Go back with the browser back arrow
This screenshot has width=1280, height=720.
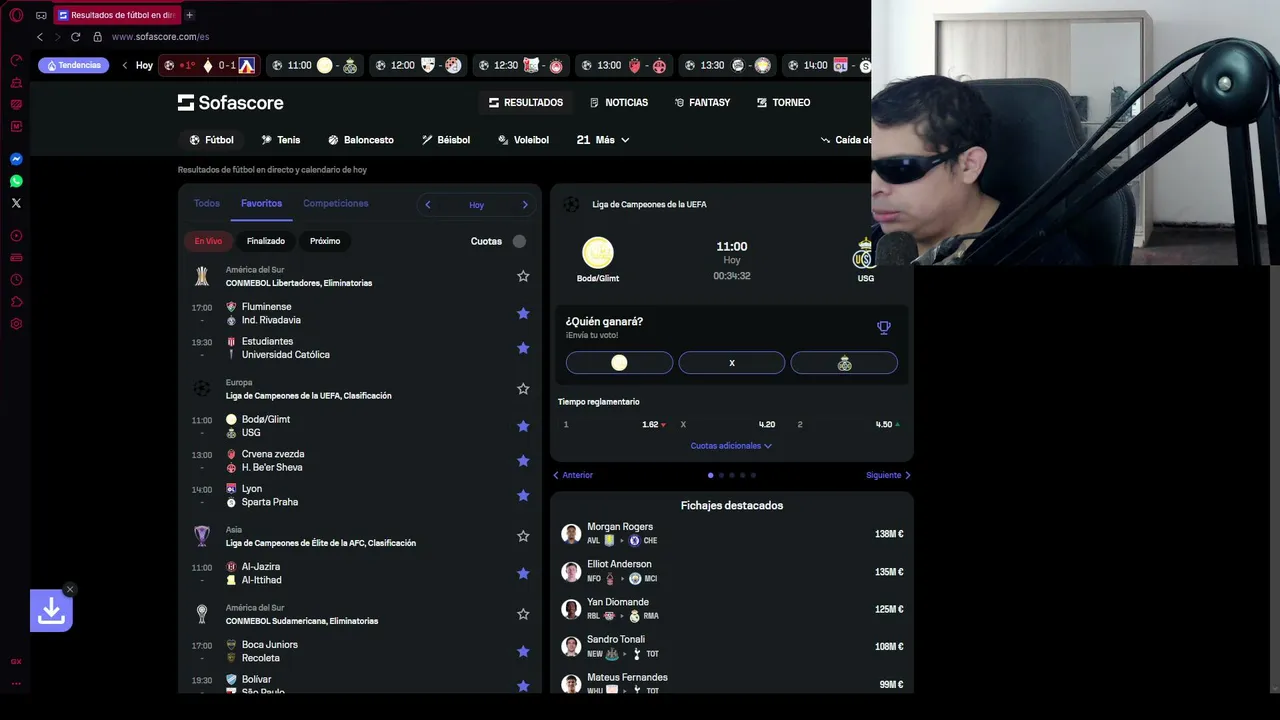point(40,37)
